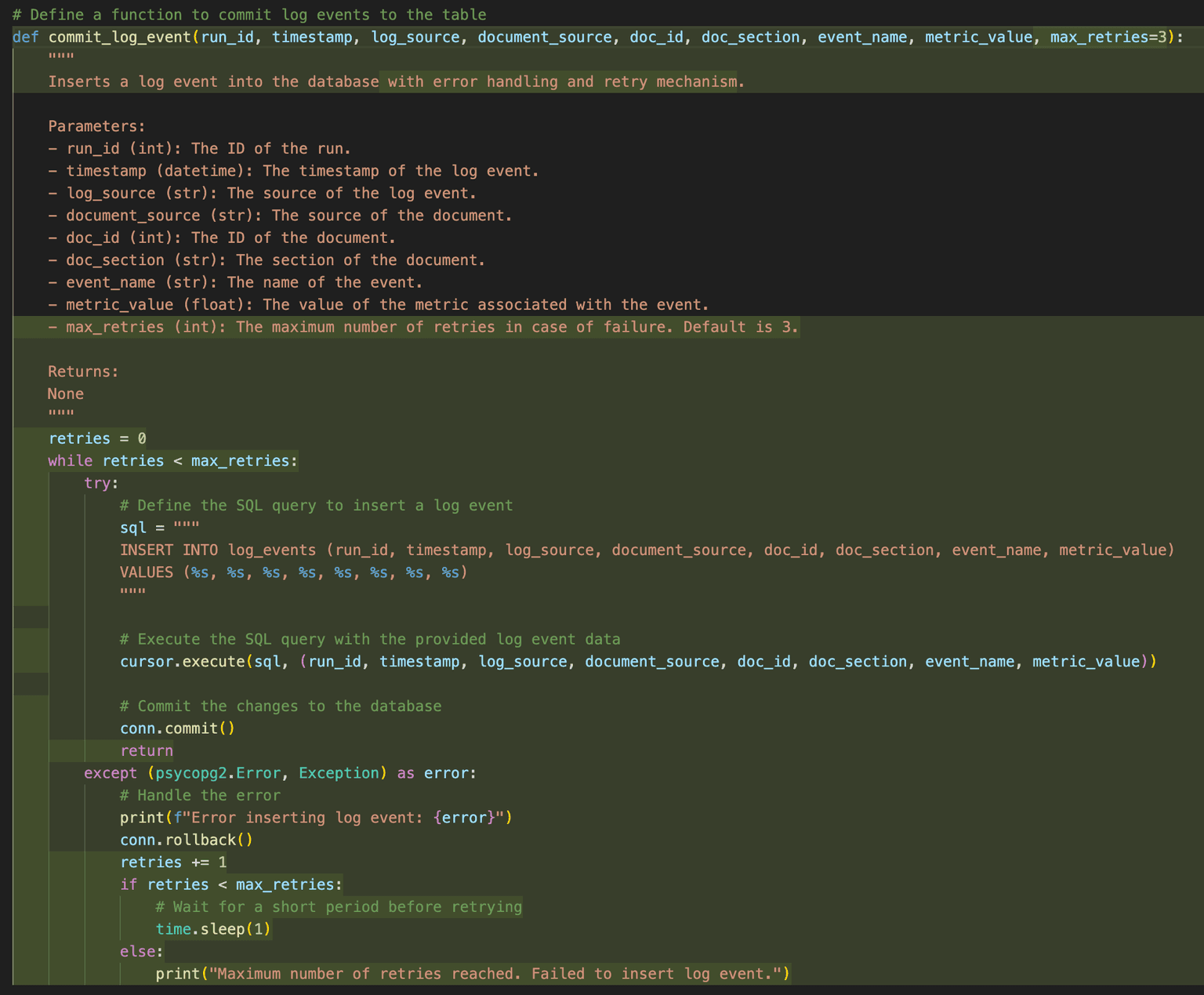
Task: Click the "else:" keyword line
Action: pyautogui.click(x=142, y=952)
